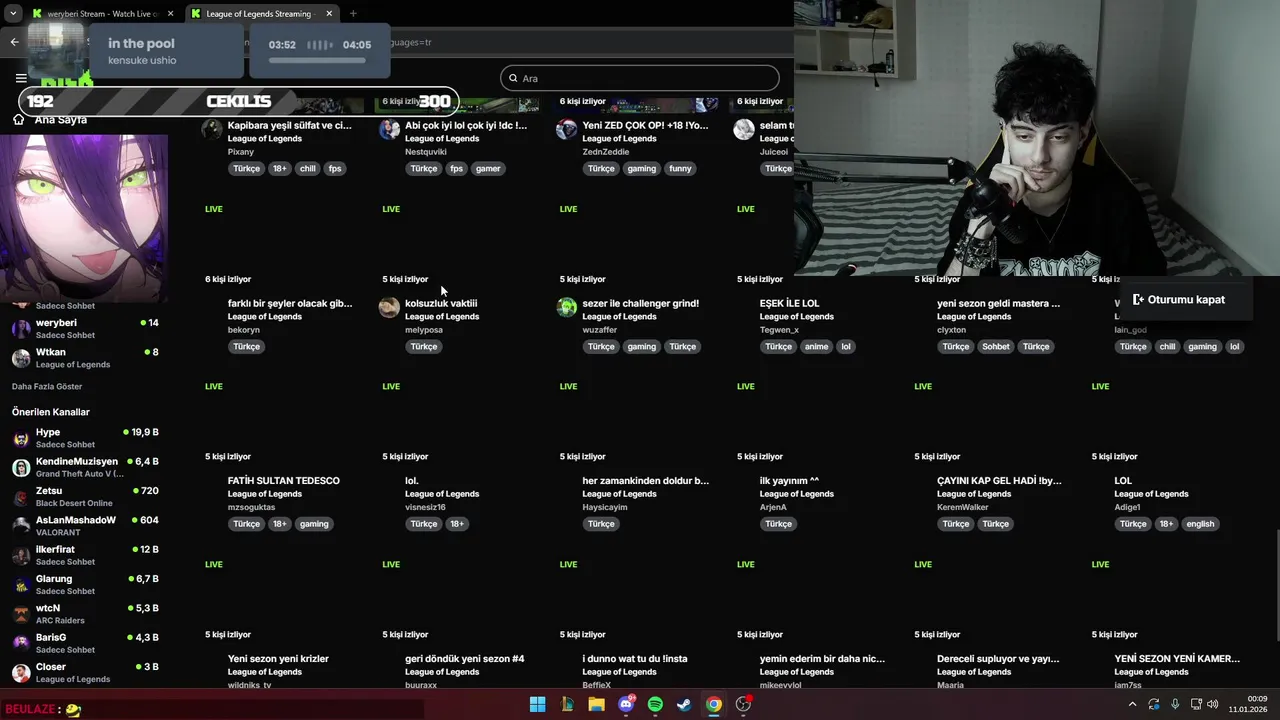Open the Zetsu channel avatar
Image resolution: width=1280 pixels, height=720 pixels.
pyautogui.click(x=21, y=497)
